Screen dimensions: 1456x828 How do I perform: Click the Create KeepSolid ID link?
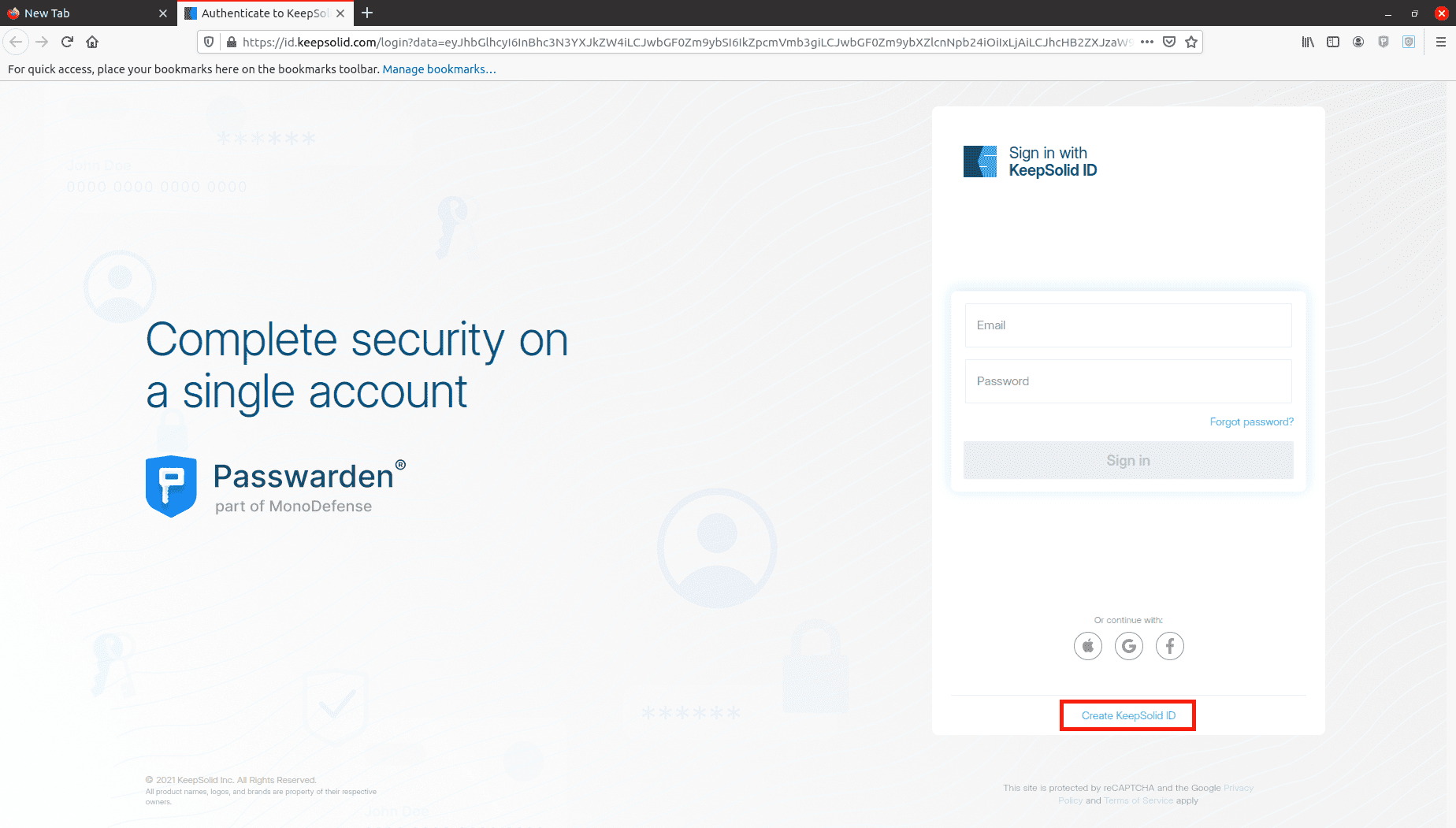click(x=1127, y=715)
